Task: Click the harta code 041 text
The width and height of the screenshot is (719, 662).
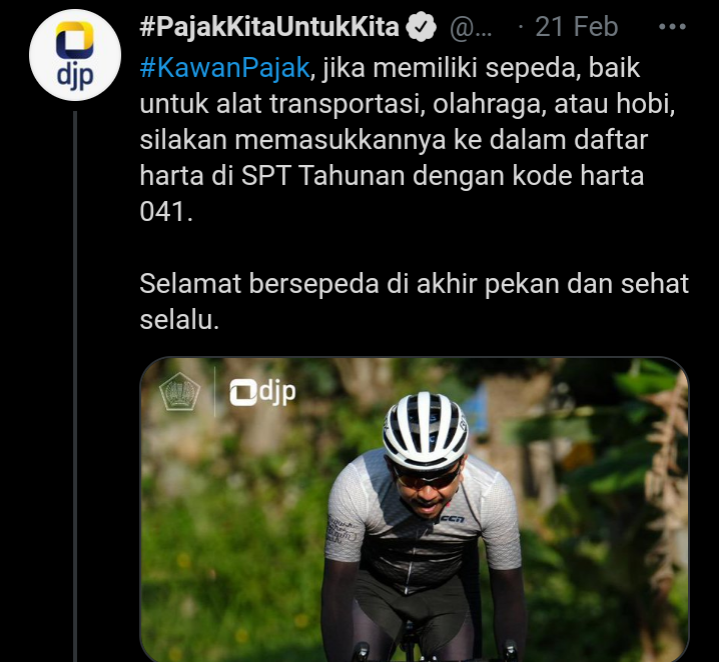Action: (x=166, y=211)
